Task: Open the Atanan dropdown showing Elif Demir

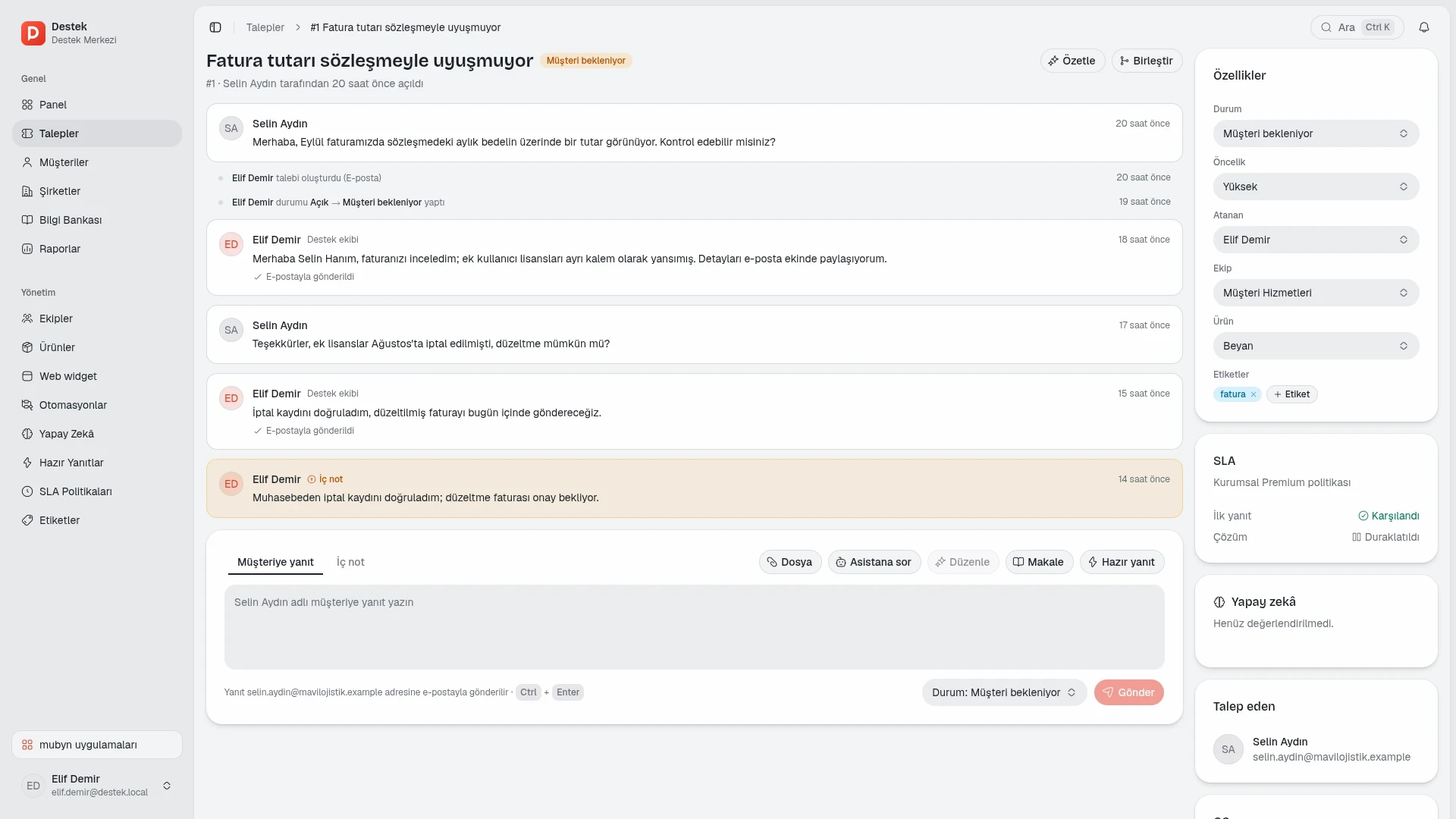Action: pyautogui.click(x=1316, y=240)
